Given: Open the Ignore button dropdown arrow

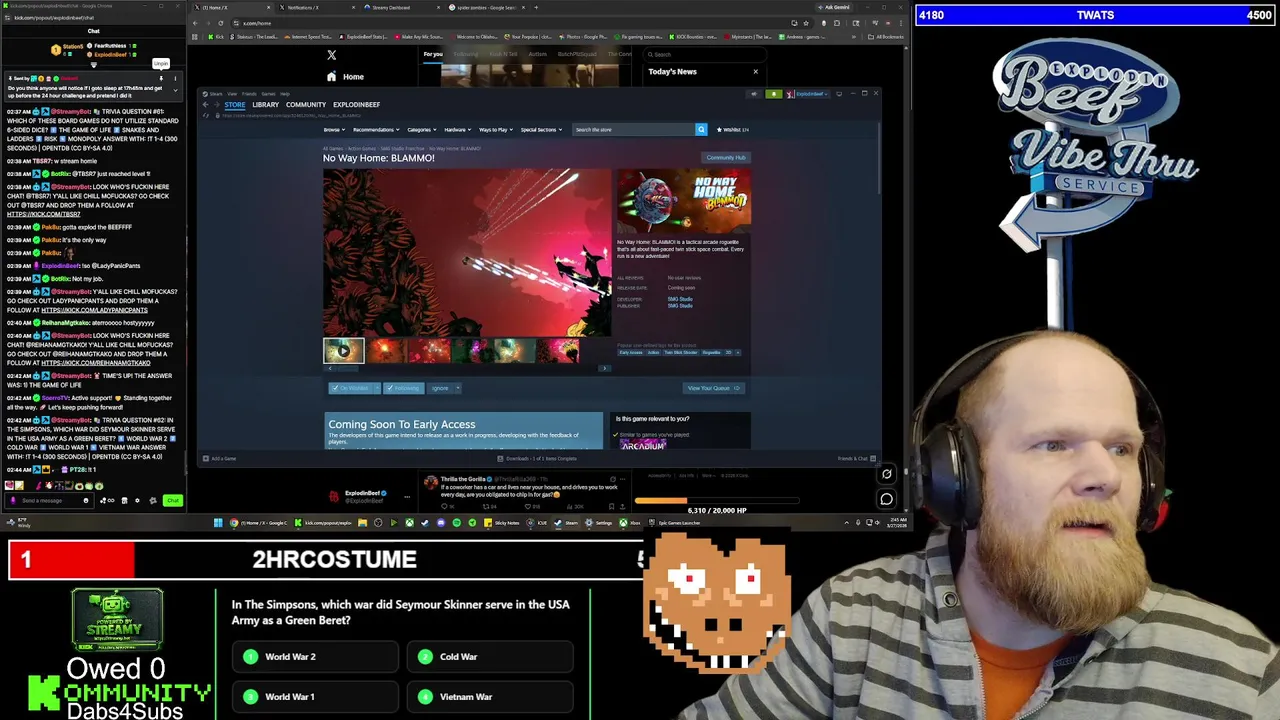Looking at the screenshot, I should click(457, 388).
